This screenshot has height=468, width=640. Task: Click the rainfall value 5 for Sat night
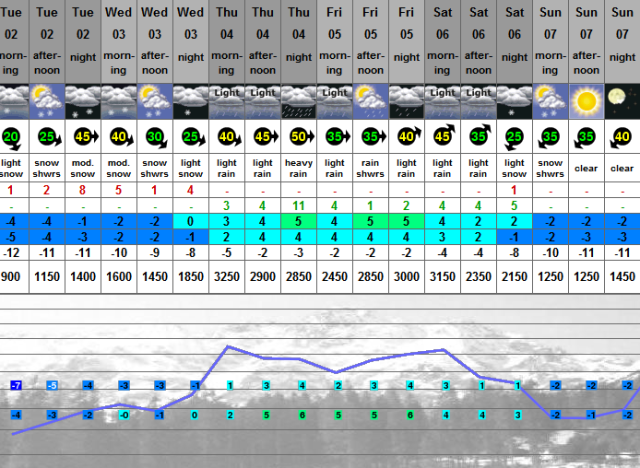tap(514, 206)
